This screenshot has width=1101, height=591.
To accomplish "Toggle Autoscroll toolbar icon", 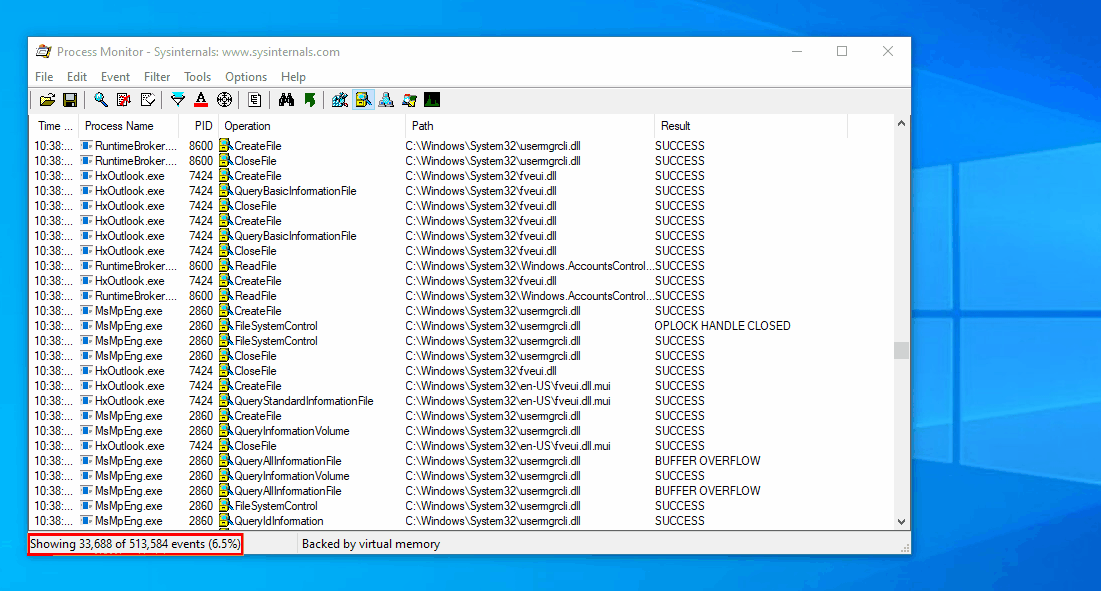I will pyautogui.click(x=124, y=100).
